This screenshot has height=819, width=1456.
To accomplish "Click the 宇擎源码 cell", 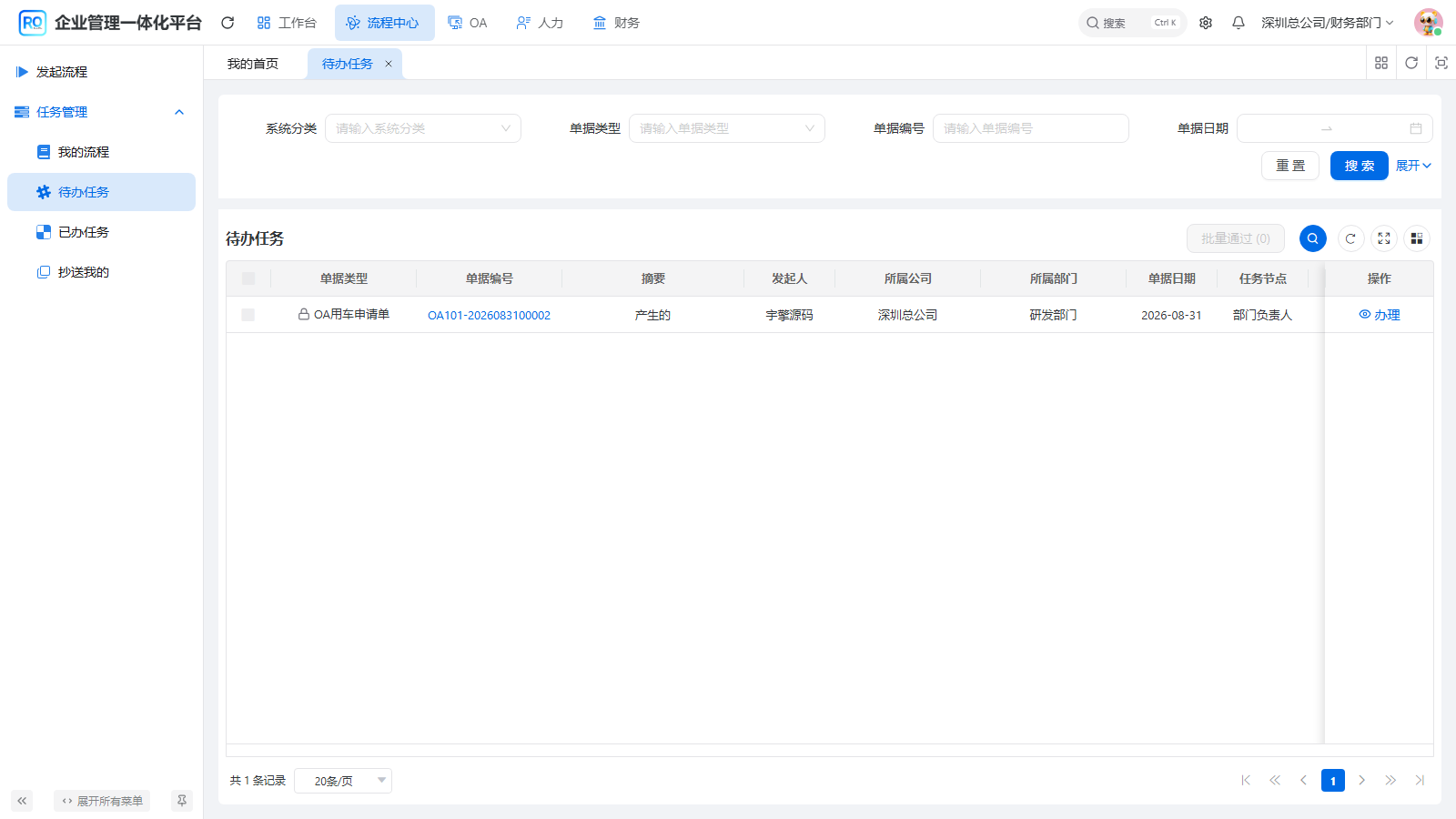I will (x=790, y=315).
